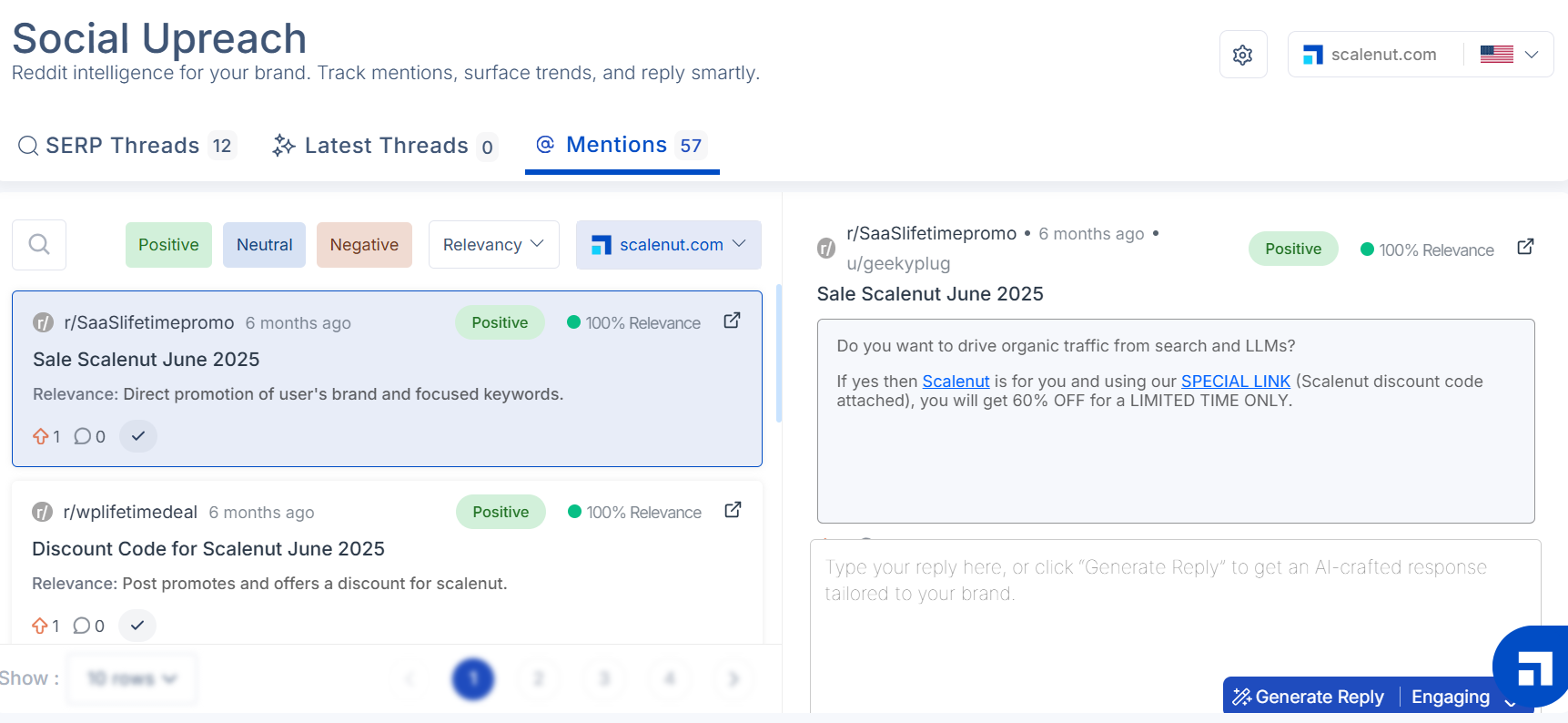
Task: Select Discount Code for Scalenut June 2025
Action: click(208, 549)
